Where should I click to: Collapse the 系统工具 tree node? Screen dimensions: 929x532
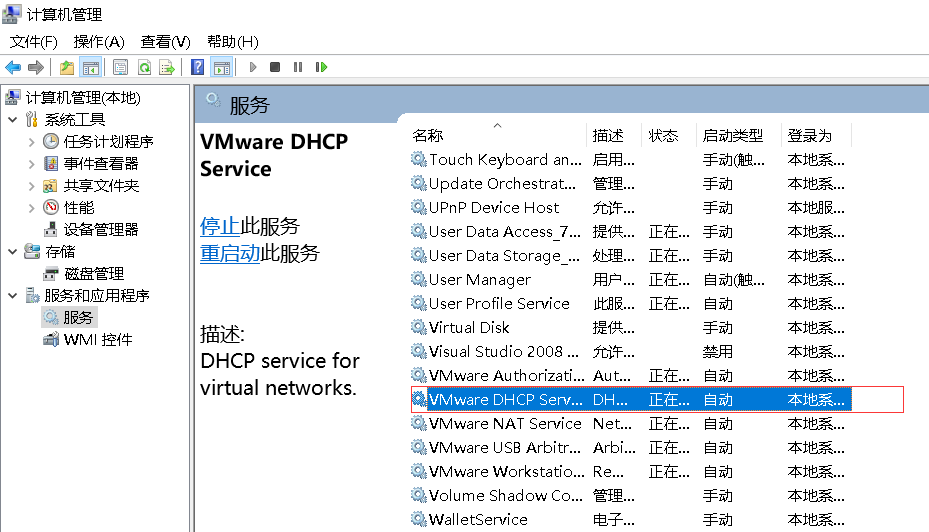[x=12, y=120]
